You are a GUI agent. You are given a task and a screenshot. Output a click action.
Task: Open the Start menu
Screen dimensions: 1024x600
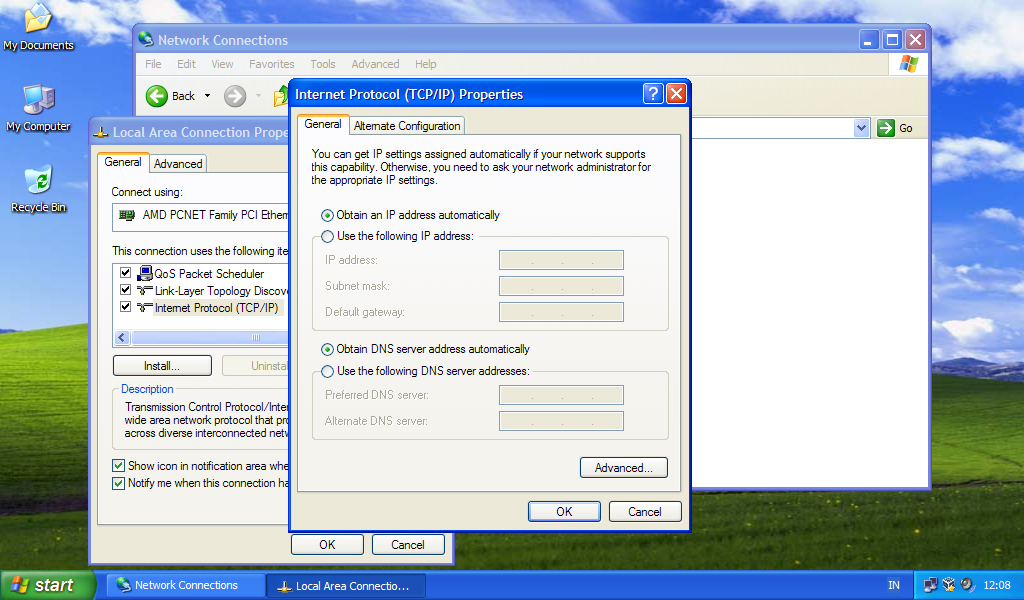pos(48,585)
